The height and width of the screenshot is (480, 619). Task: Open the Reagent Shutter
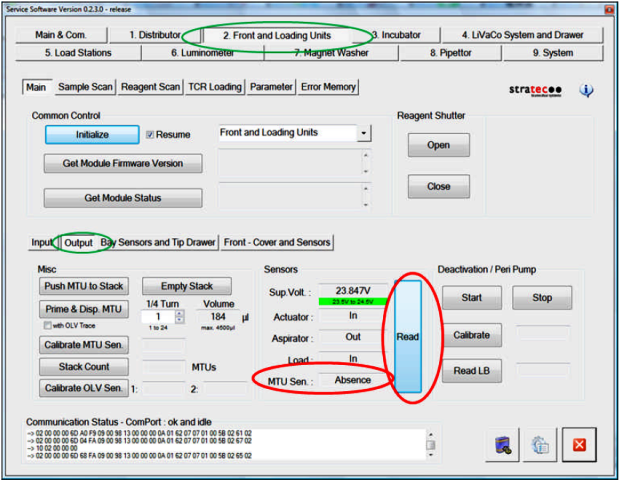(438, 145)
